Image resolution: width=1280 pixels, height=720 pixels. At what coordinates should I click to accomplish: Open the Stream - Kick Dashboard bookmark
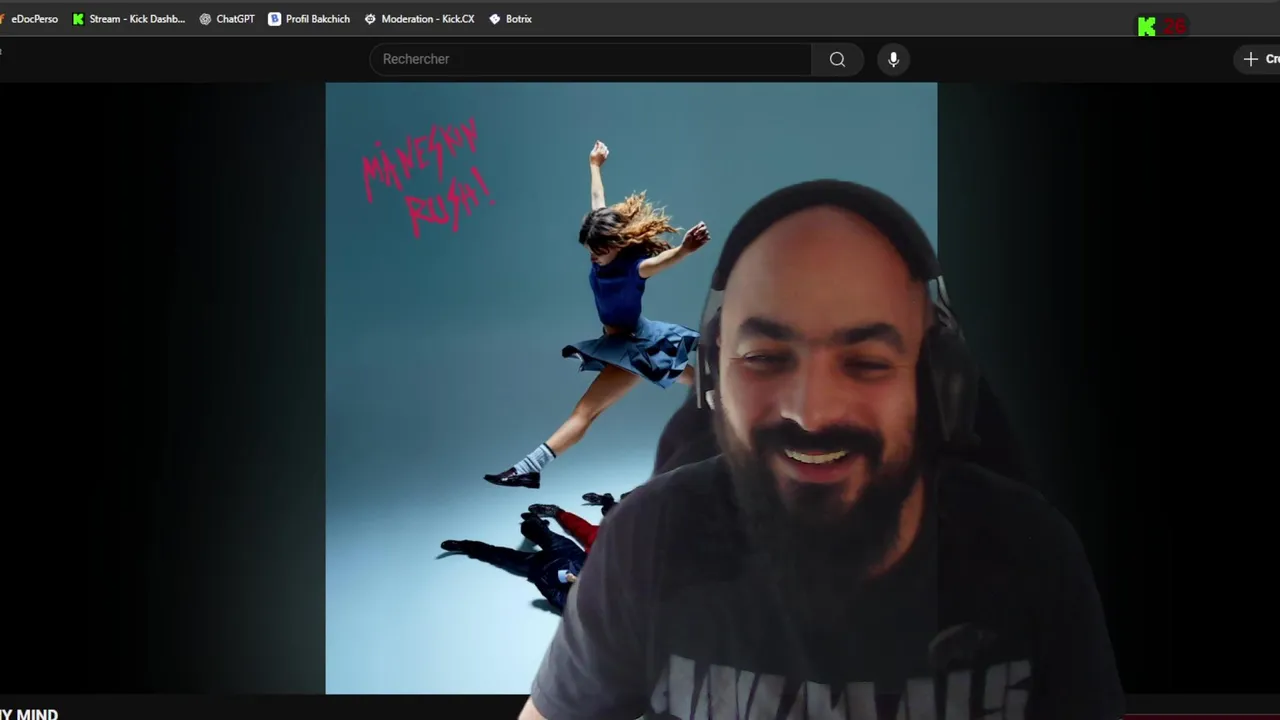point(129,19)
